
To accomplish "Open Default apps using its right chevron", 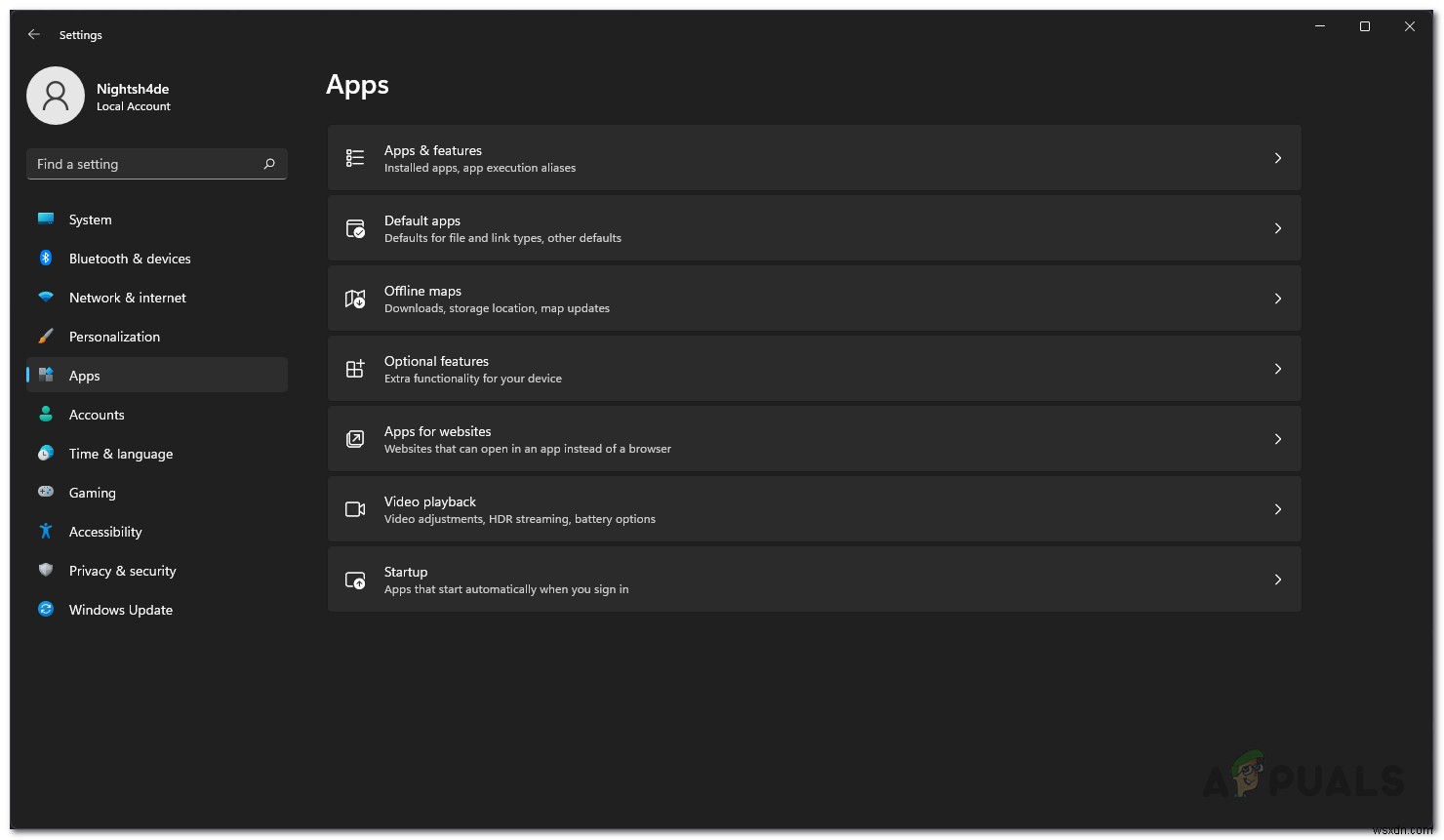I will click(x=1278, y=227).
